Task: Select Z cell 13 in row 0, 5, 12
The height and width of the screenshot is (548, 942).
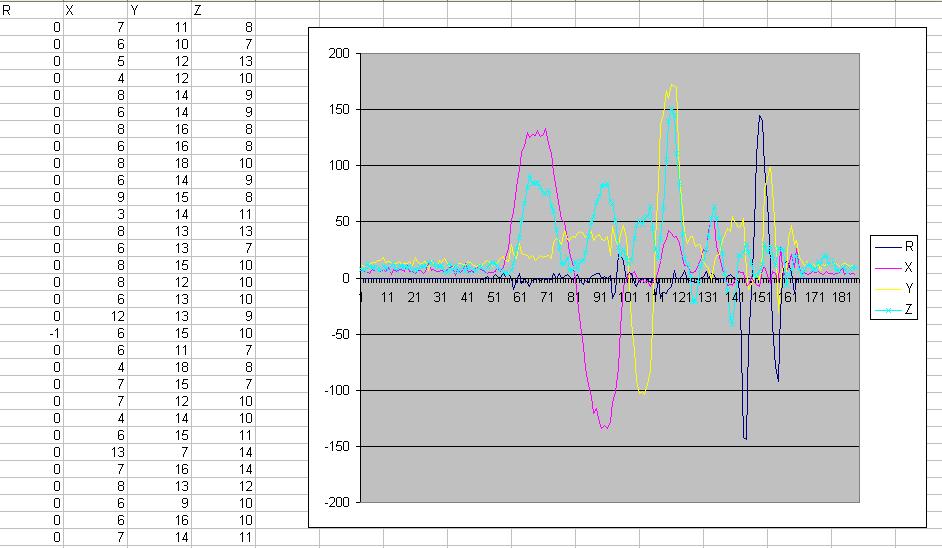Action: click(223, 61)
